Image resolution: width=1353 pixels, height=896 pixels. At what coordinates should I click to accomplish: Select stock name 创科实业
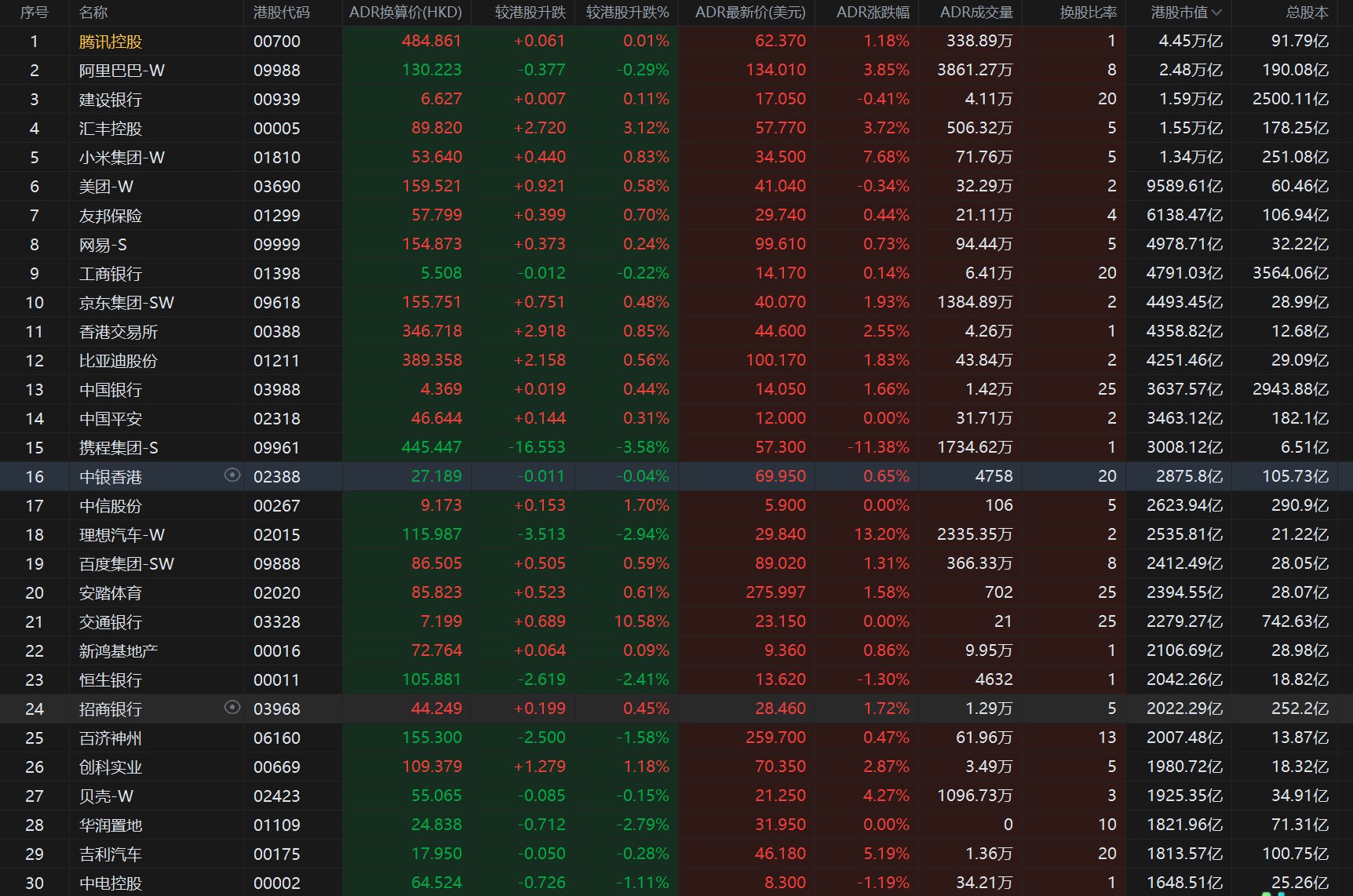pyautogui.click(x=111, y=767)
